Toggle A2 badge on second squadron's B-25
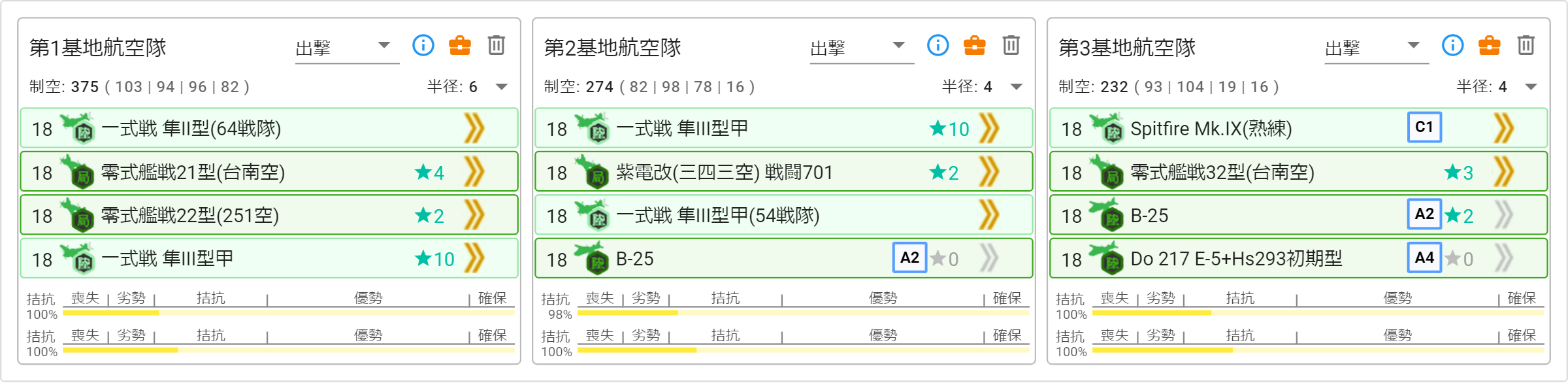 pyautogui.click(x=910, y=258)
